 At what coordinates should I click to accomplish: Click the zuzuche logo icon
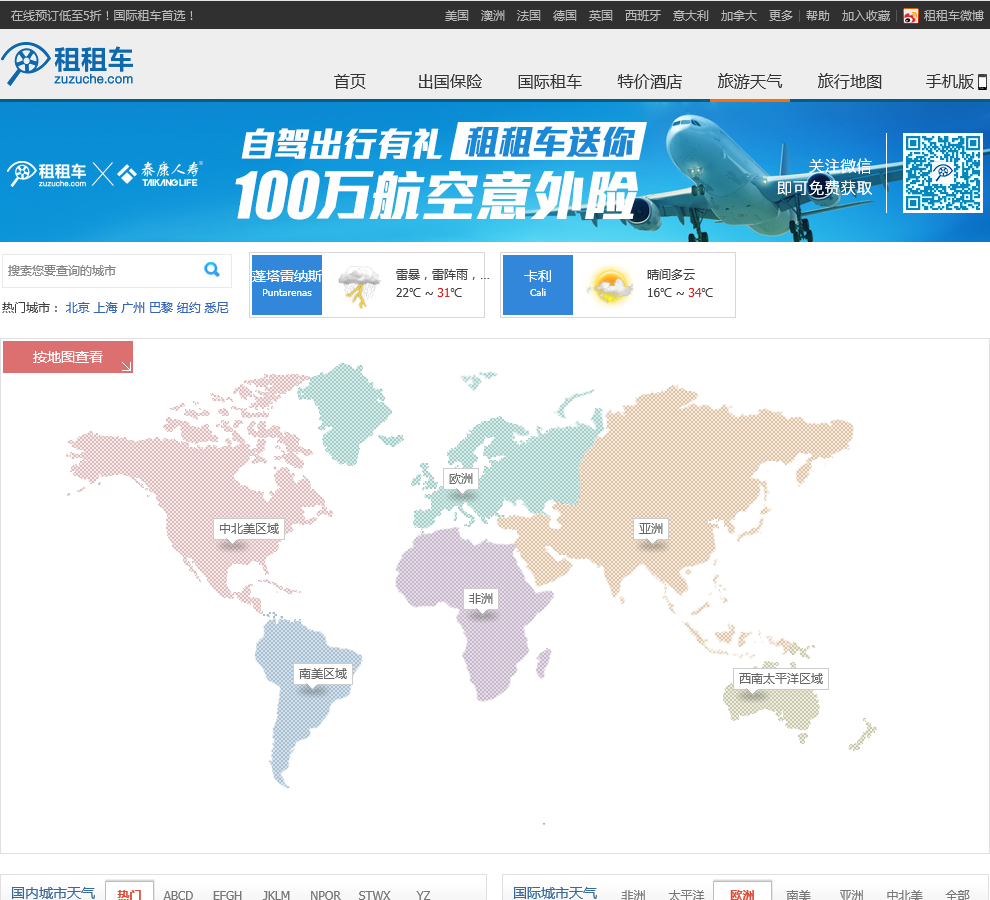coord(24,64)
